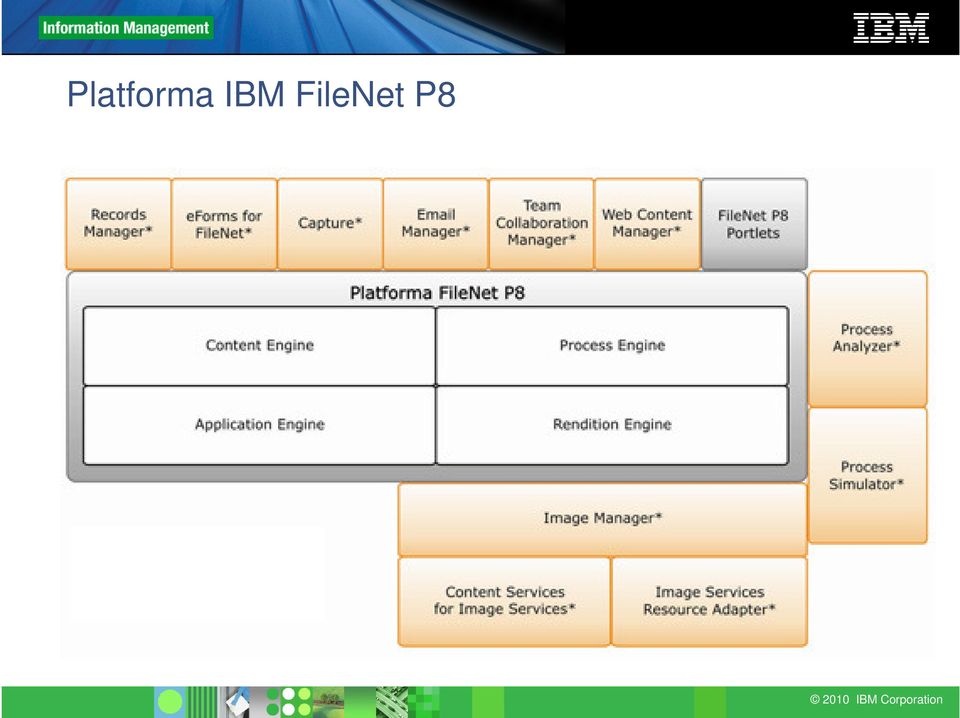Click the gray FileNet P8 Portlets box
Image resolution: width=960 pixels, height=718 pixels.
click(754, 223)
